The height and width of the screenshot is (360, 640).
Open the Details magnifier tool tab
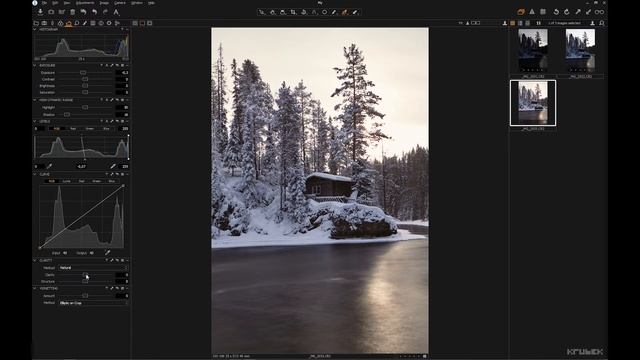(77, 23)
